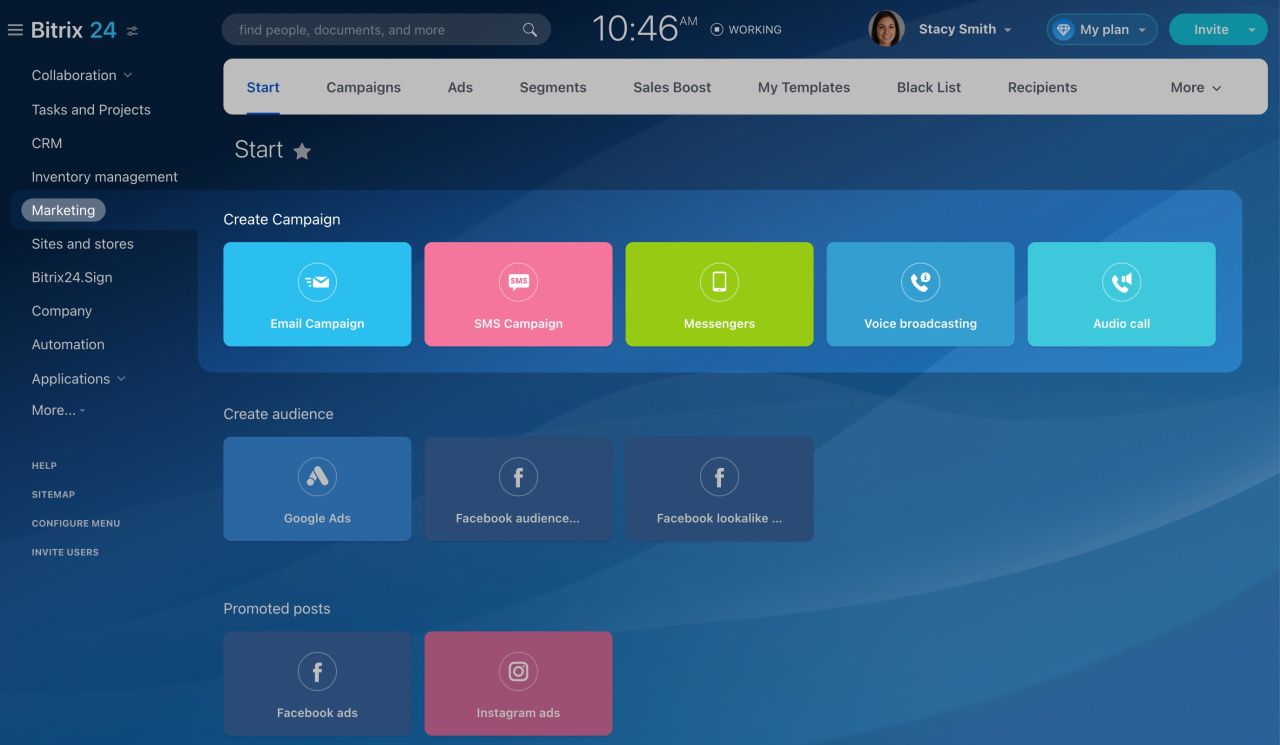Expand the Applications menu chevron
This screenshot has height=745, width=1280.
[x=122, y=379]
